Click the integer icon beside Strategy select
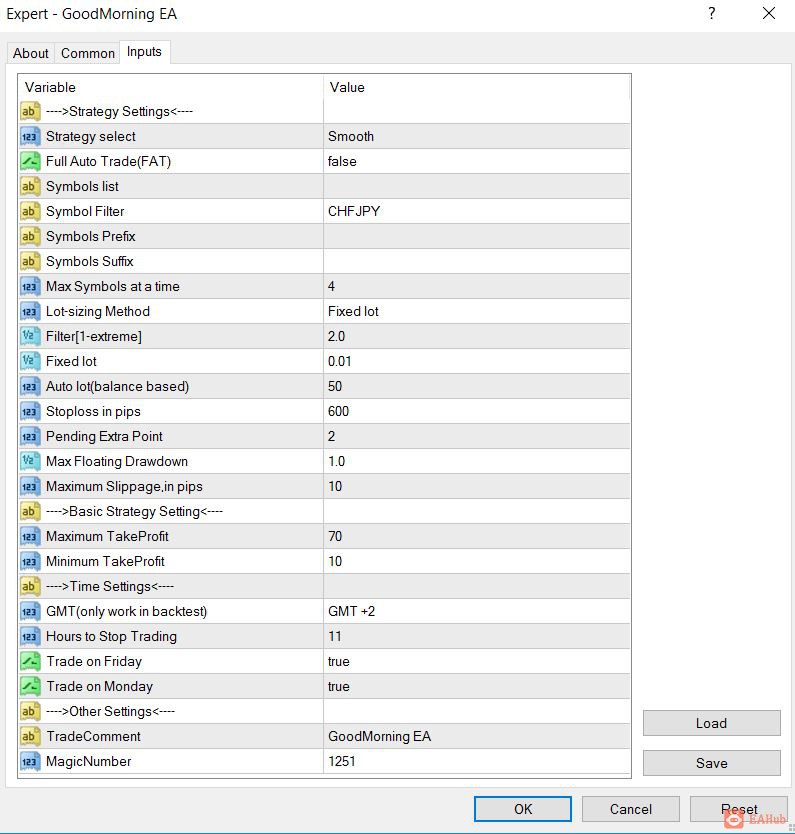795x834 pixels. click(30, 136)
